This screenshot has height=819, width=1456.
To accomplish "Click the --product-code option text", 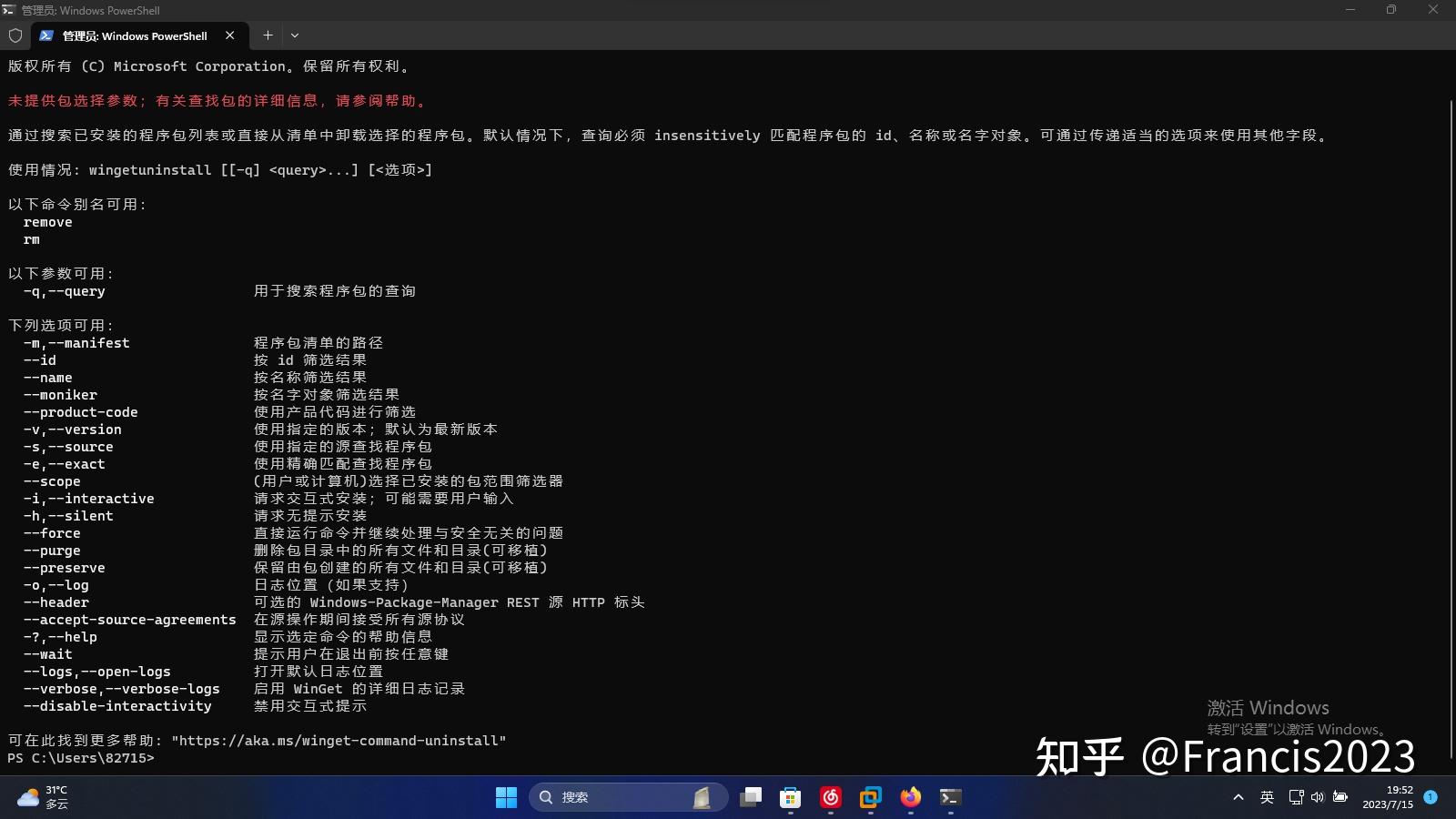I will (81, 412).
